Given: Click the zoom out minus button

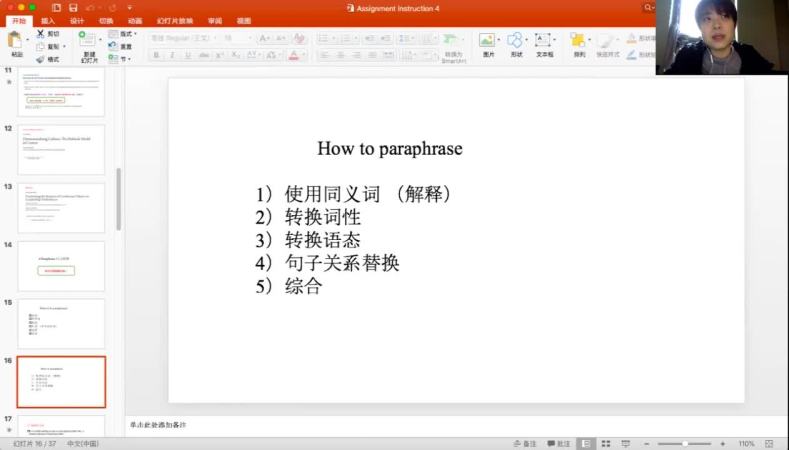Looking at the screenshot, I should click(647, 443).
